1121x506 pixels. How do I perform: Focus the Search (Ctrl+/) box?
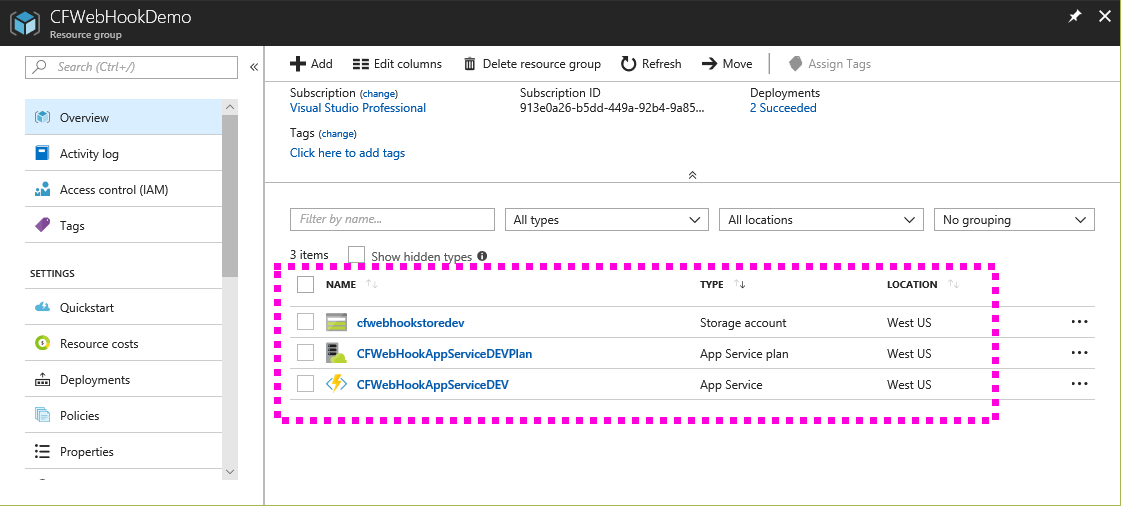click(x=131, y=66)
